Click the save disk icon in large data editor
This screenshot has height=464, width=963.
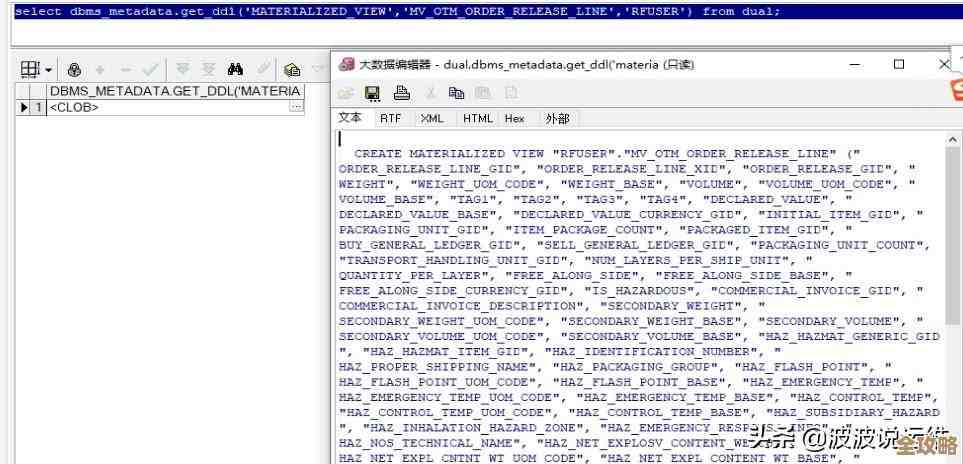pyautogui.click(x=372, y=93)
